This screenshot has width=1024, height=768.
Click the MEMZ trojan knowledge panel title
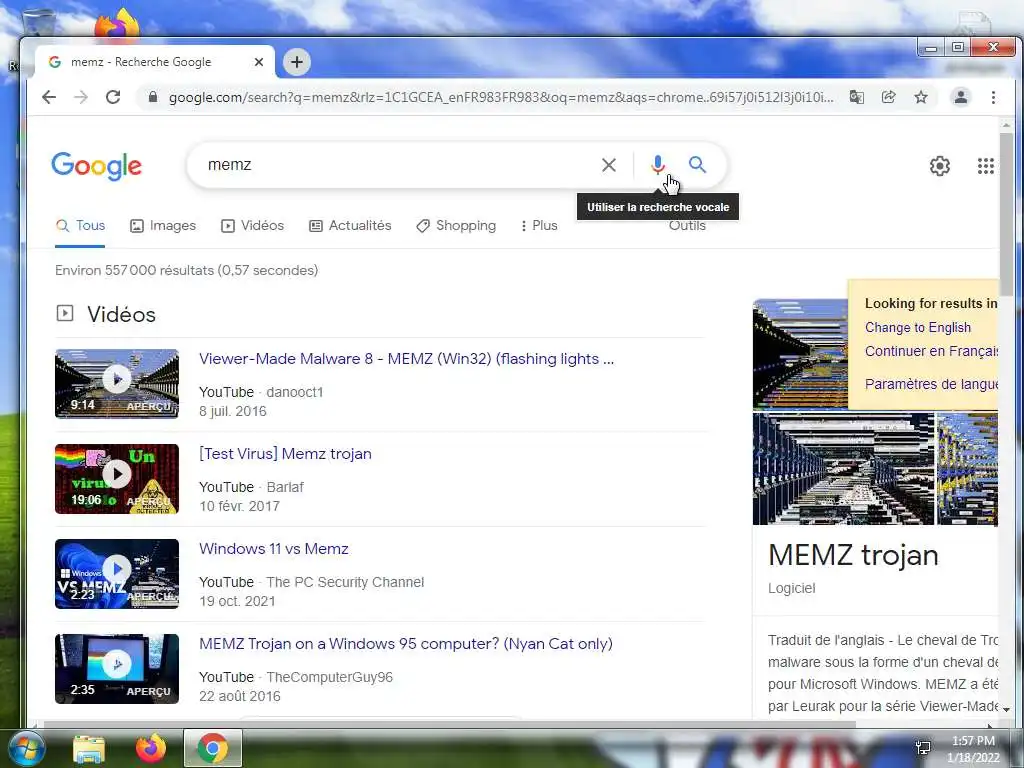853,556
